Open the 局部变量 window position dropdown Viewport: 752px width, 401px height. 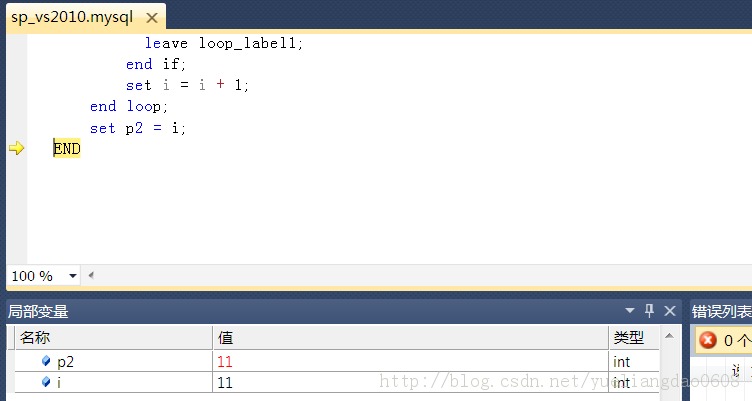[630, 311]
